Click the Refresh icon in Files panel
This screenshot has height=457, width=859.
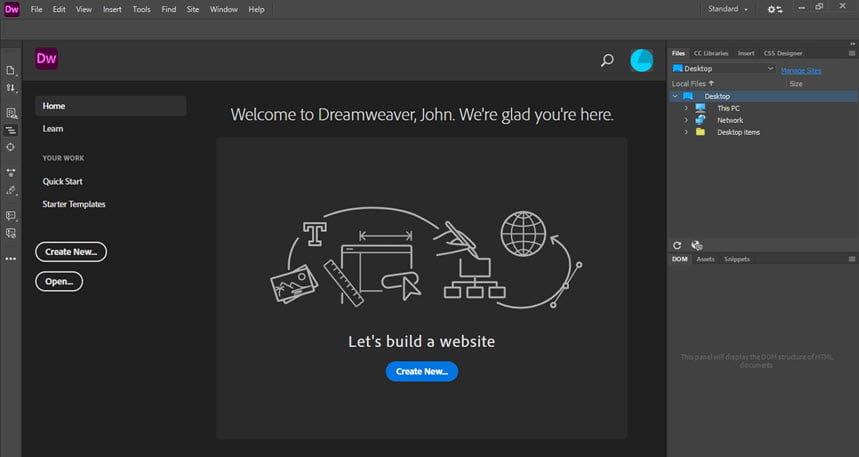point(677,245)
